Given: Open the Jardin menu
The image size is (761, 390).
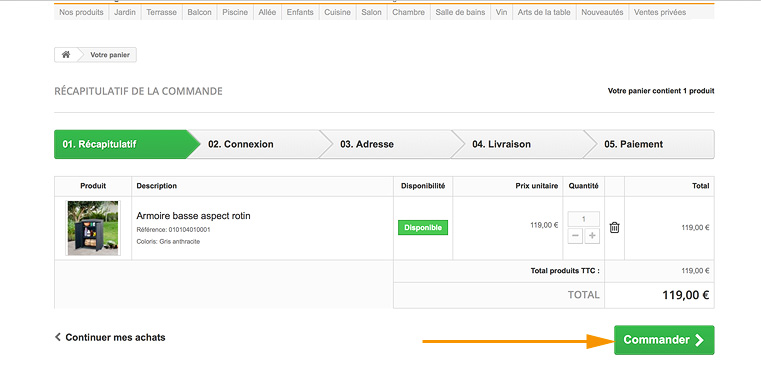Looking at the screenshot, I should (125, 12).
